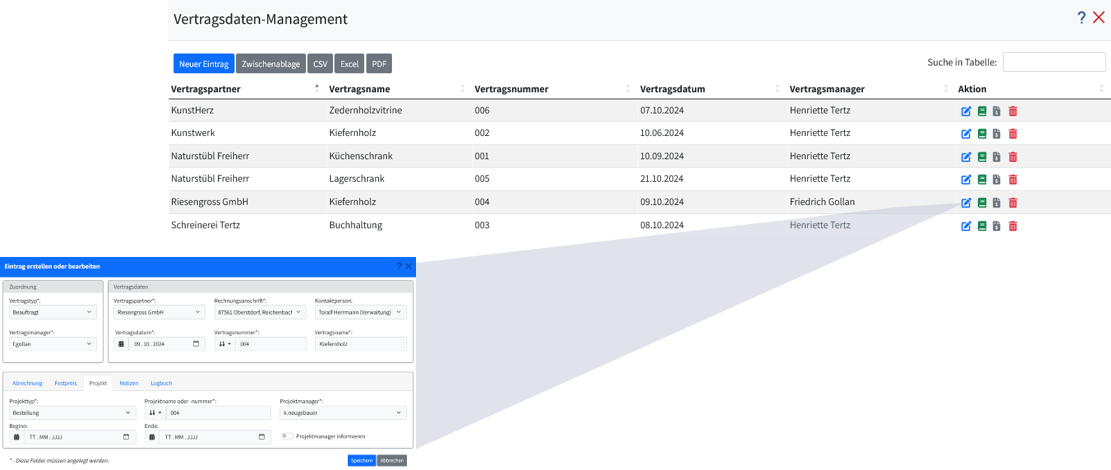1111x470 pixels.
Task: Open numbering dropdown beside Vertragsnummer field
Action: tap(225, 344)
